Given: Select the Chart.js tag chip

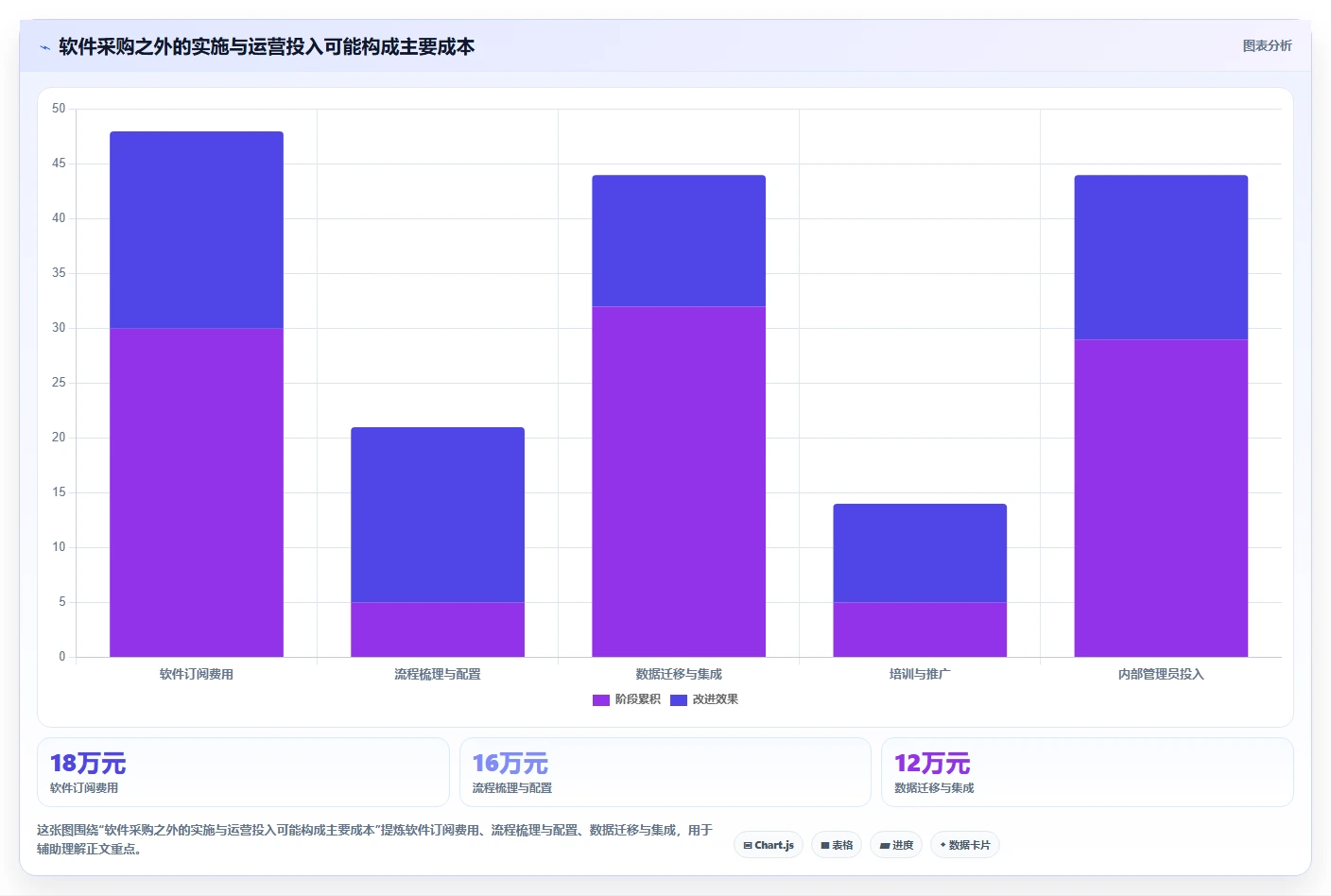Looking at the screenshot, I should click(x=769, y=845).
